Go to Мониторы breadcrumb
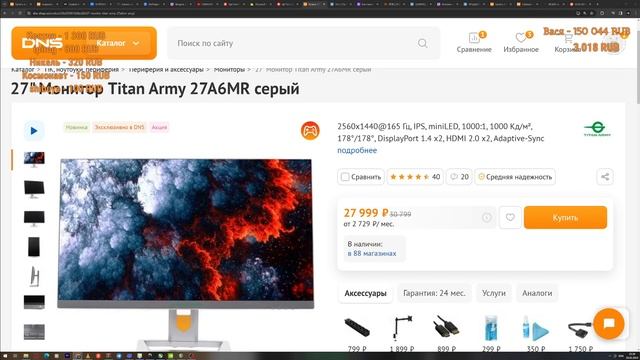640x360 pixels. (229, 69)
